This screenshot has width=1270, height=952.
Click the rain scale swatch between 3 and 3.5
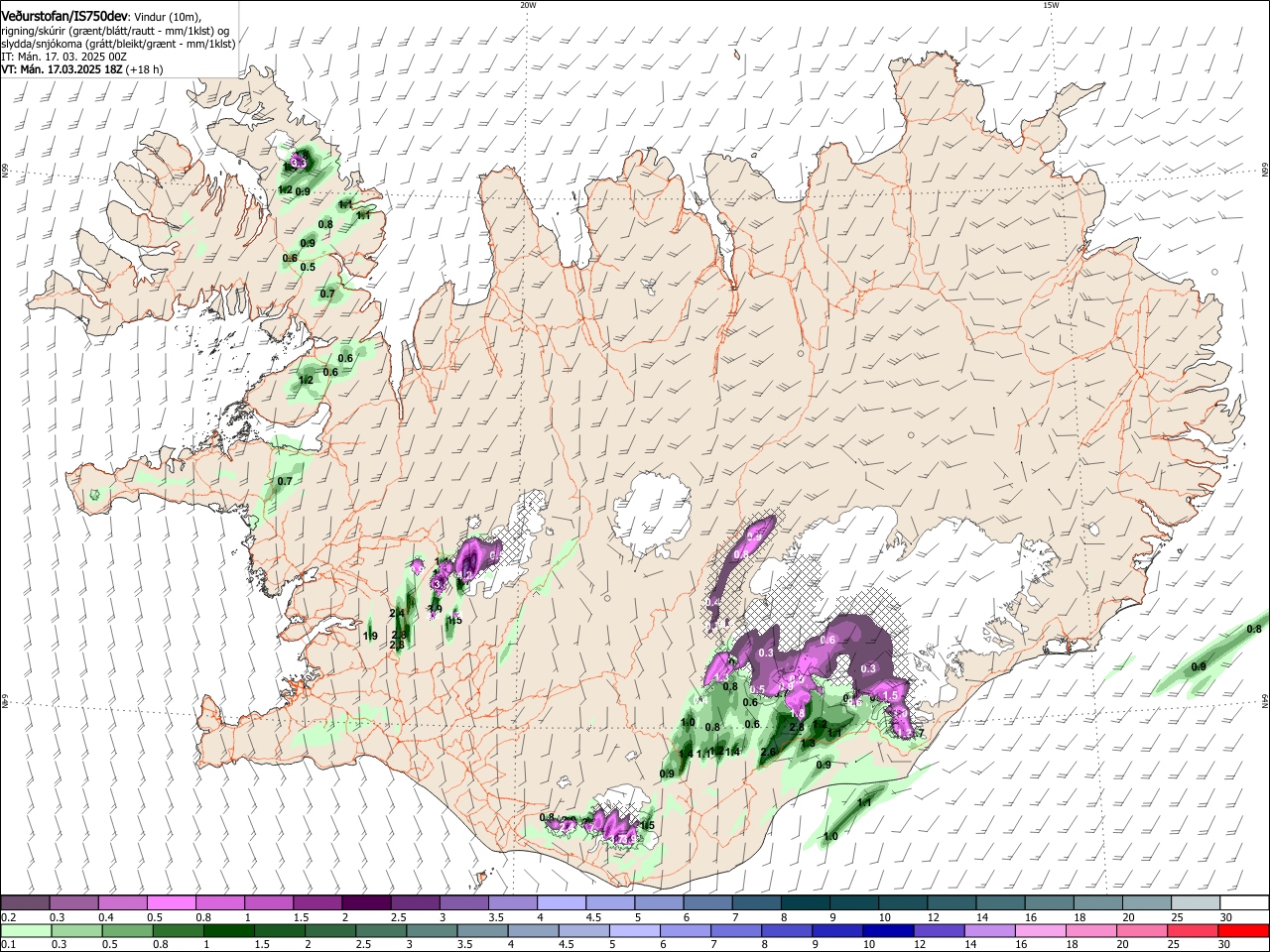[434, 930]
